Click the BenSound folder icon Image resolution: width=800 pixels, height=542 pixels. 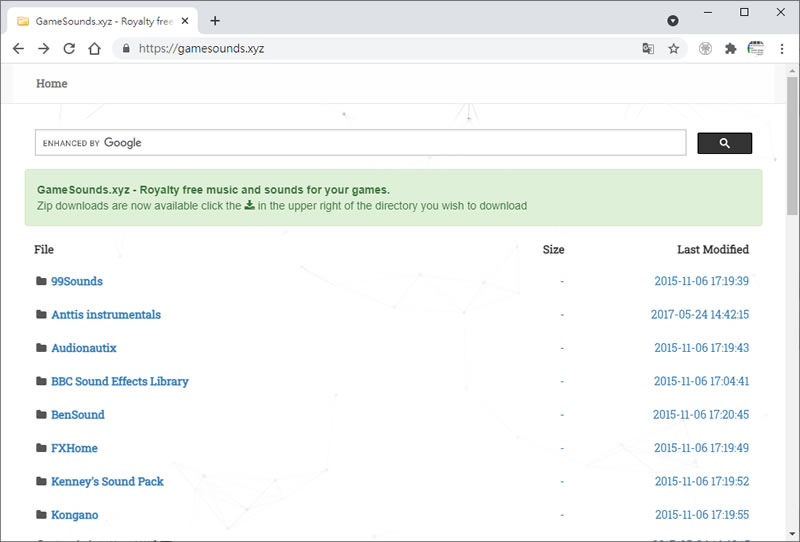41,414
